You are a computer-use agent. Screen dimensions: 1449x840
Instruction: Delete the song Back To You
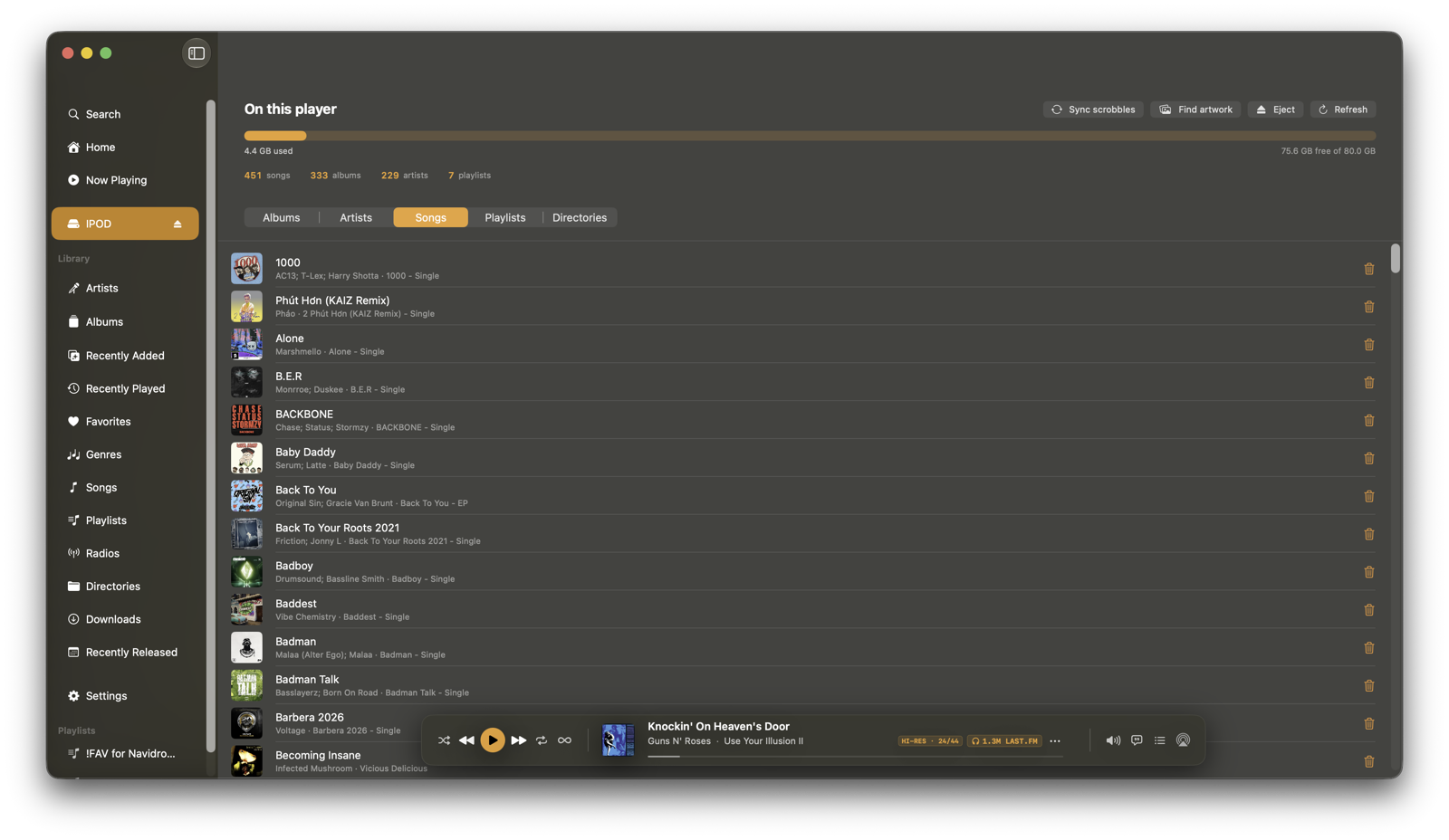[x=1369, y=496]
